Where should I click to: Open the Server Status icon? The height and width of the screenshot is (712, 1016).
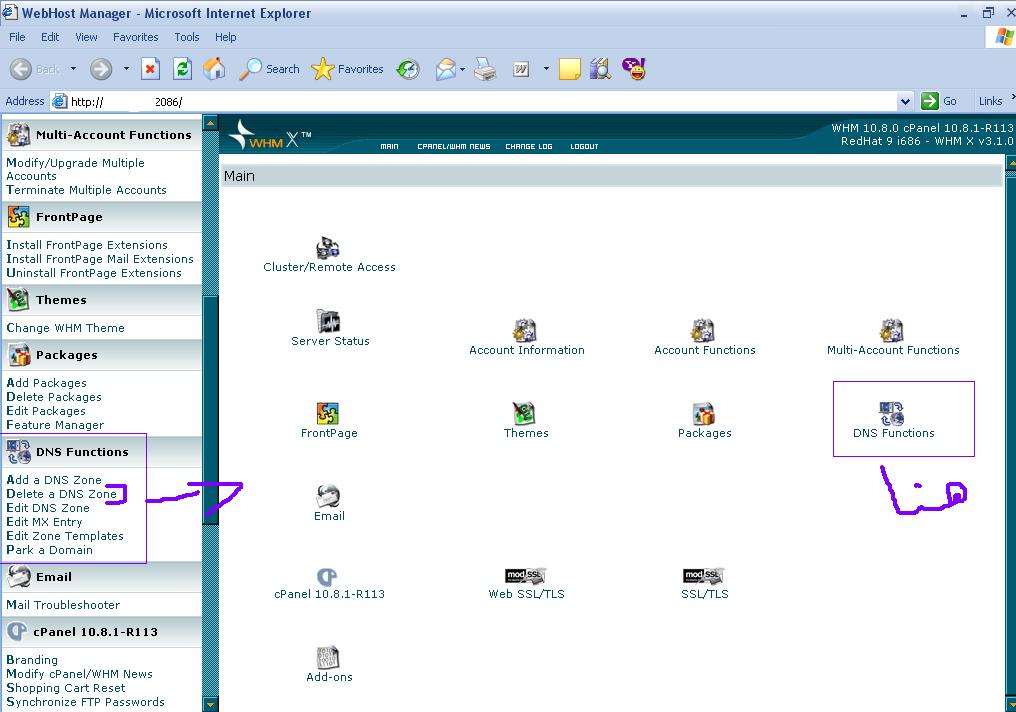(x=329, y=322)
